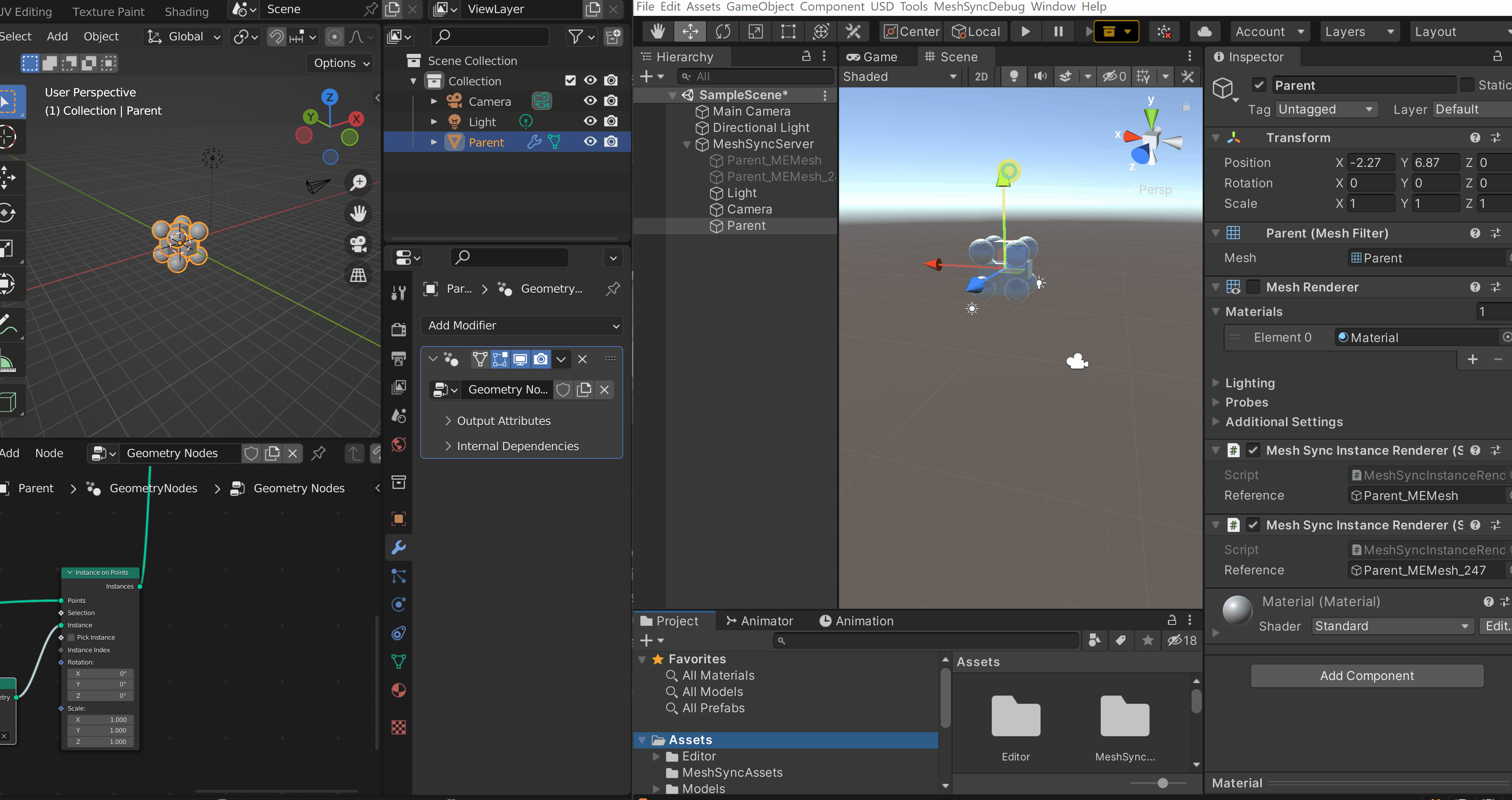The height and width of the screenshot is (800, 1512).
Task: Click the Blender zoom viewport icon
Action: [358, 182]
